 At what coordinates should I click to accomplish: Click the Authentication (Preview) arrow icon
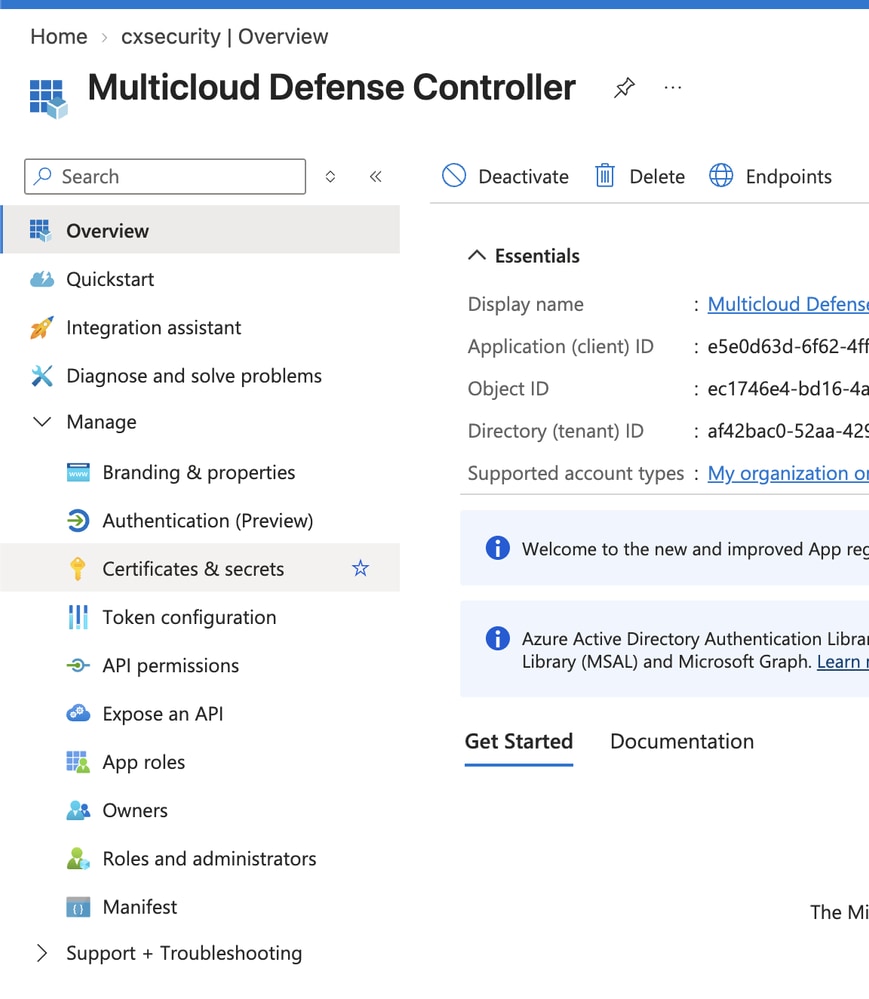click(x=78, y=521)
